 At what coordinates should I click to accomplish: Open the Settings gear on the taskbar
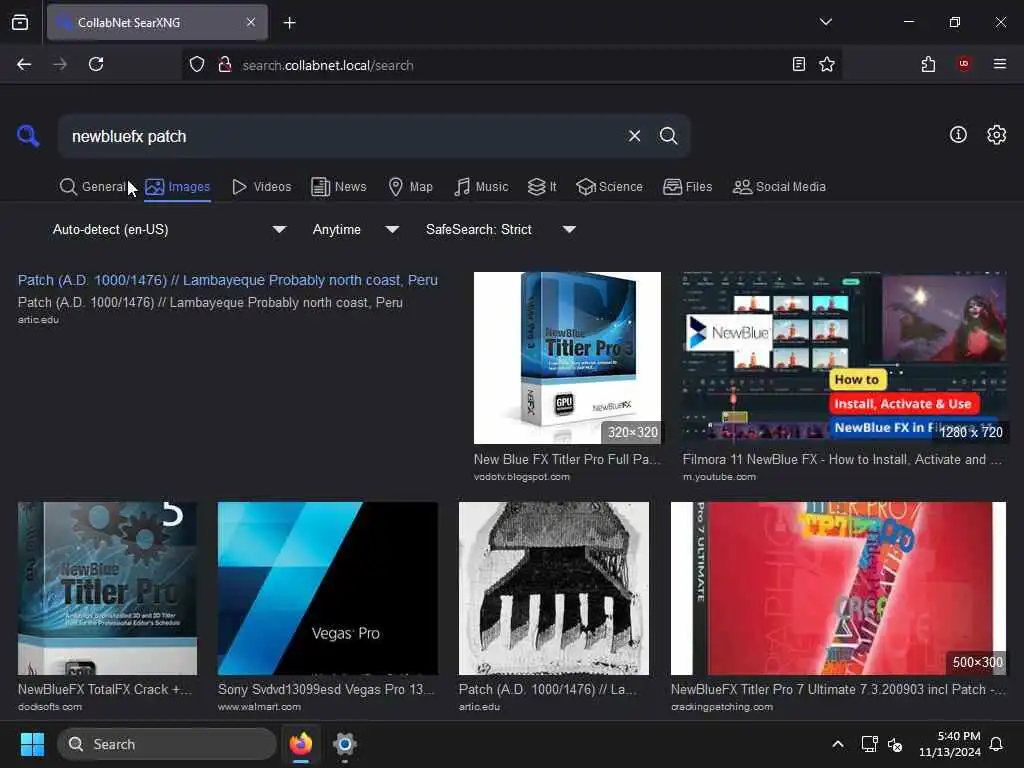point(344,744)
